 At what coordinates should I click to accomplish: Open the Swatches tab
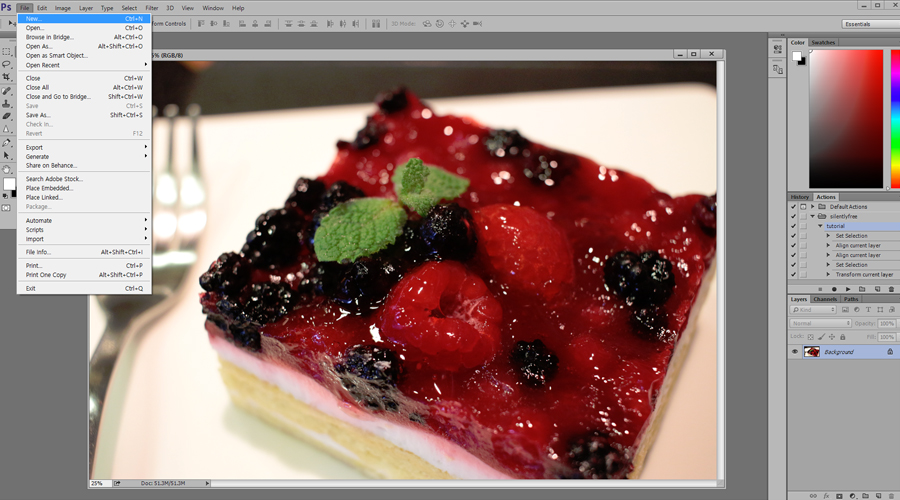pyautogui.click(x=823, y=43)
